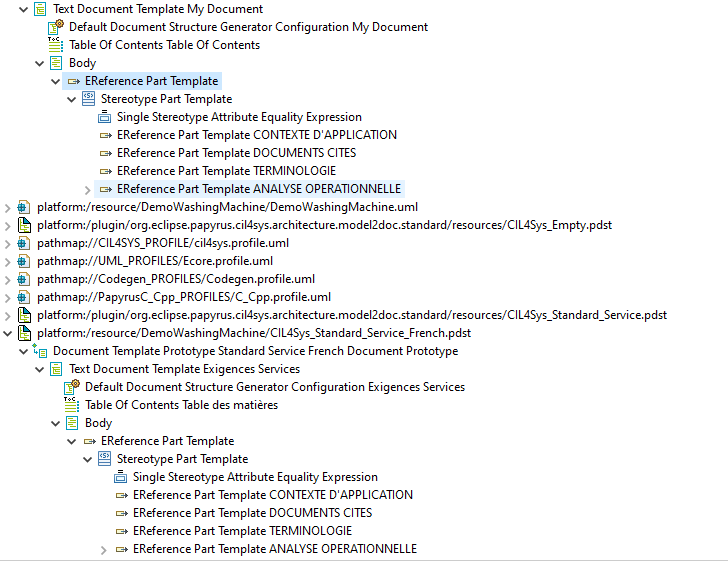Click the C_Cpp.profile.uml resource icon
728x561 pixels.
tap(24, 297)
